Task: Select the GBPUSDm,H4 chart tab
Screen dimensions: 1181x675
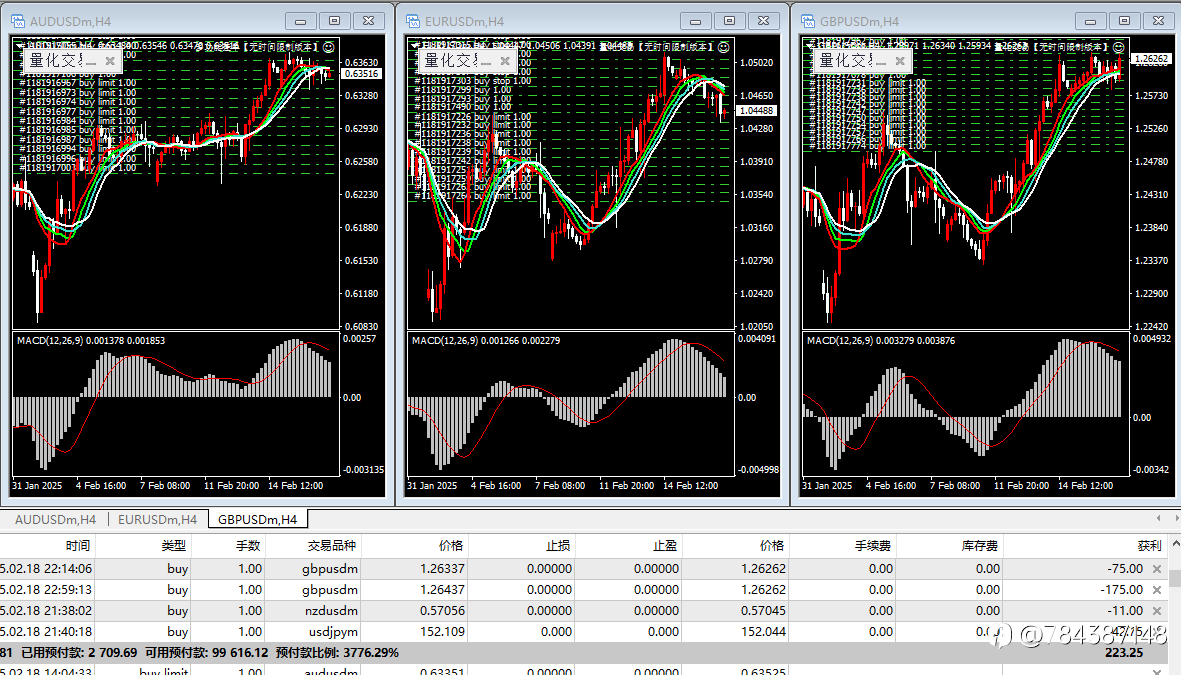Action: (x=258, y=520)
